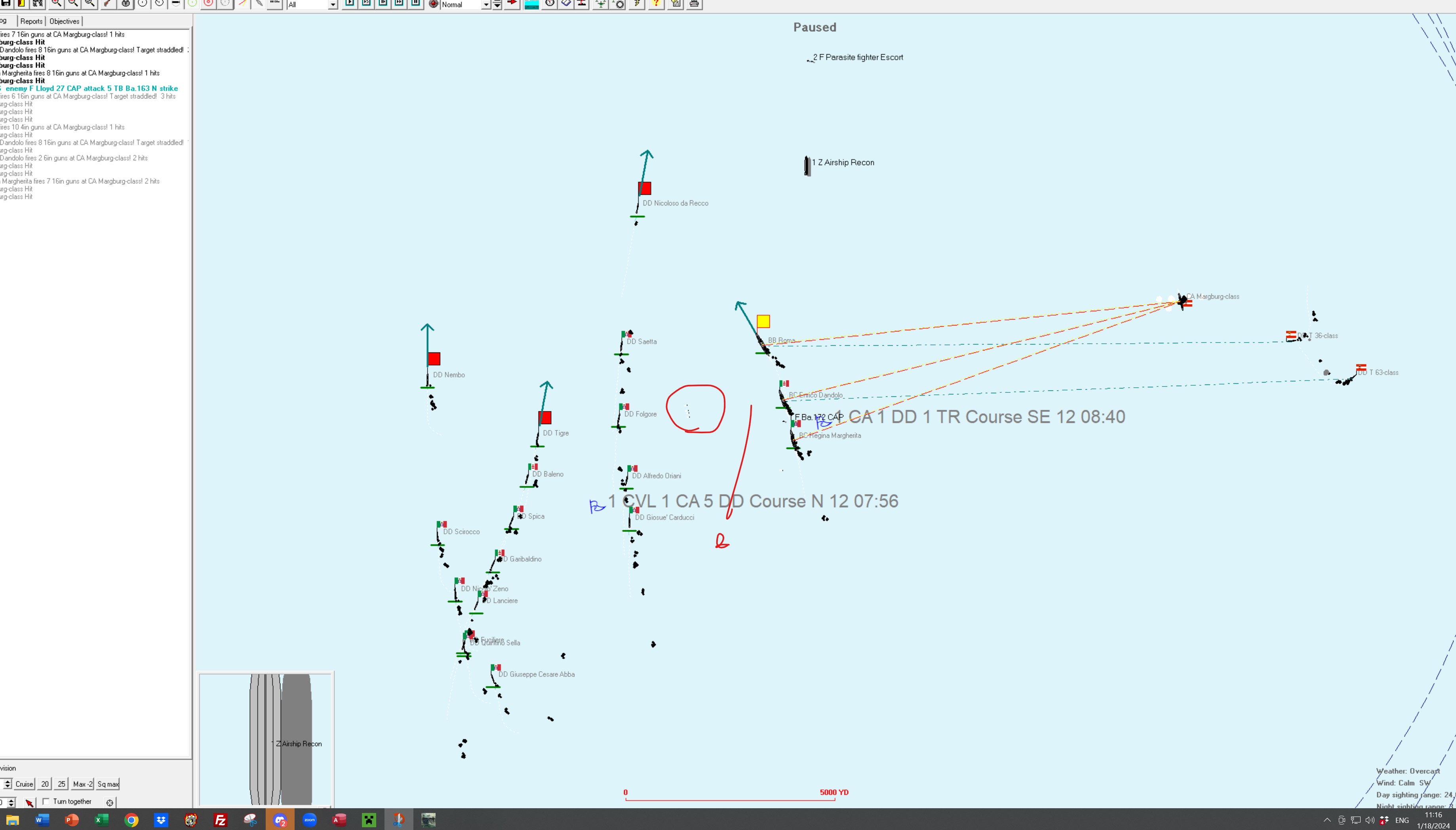This screenshot has width=1456, height=830.
Task: Open Discord from the taskbar
Action: pyautogui.click(x=280, y=820)
